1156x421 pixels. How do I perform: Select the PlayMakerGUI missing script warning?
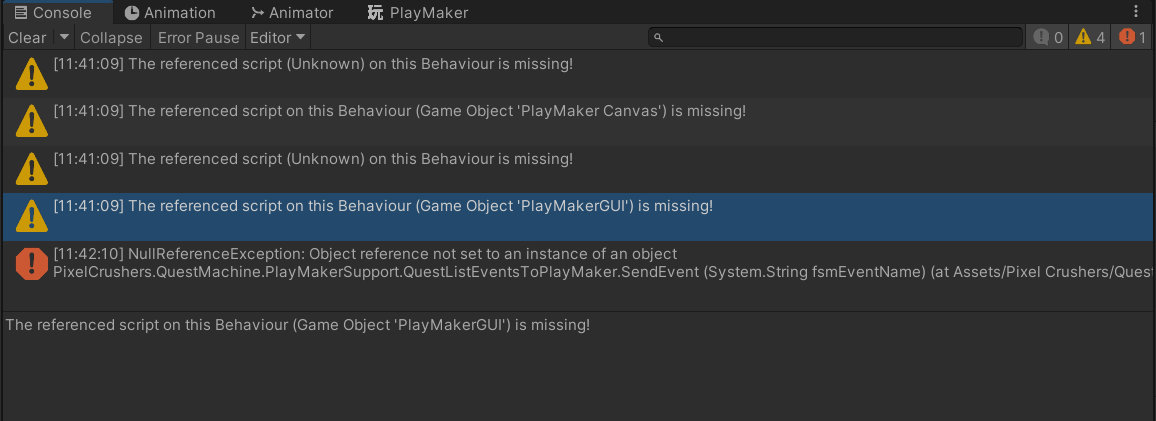click(578, 216)
